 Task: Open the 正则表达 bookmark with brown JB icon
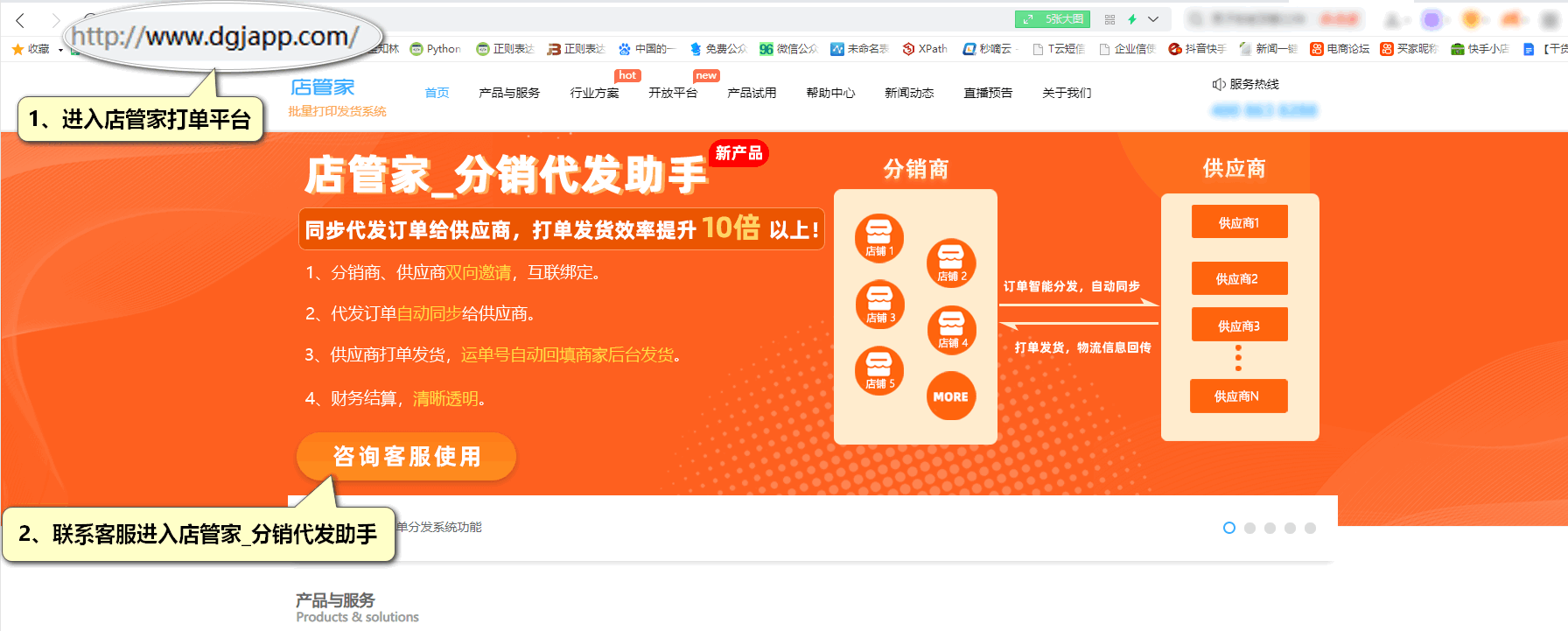(576, 49)
